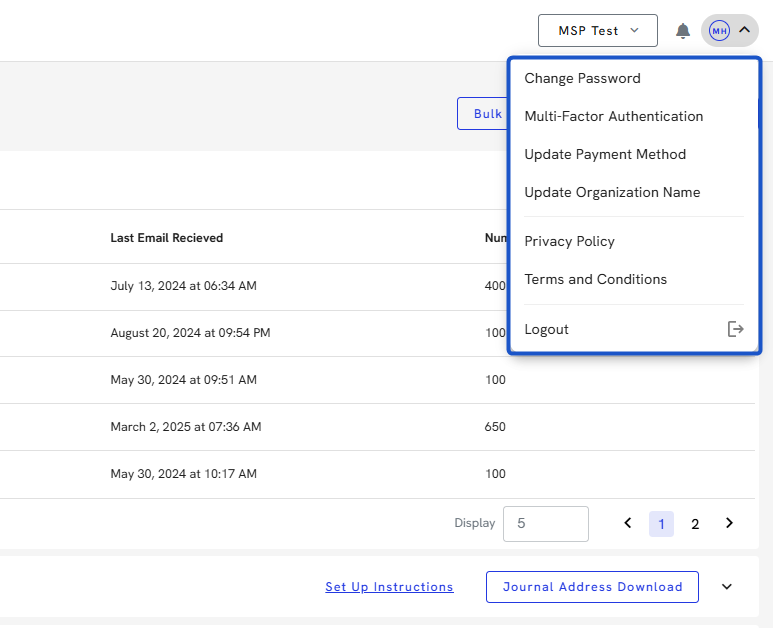Screen dimensions: 773x628
Task: Click the Bulk button
Action: pos(483,114)
